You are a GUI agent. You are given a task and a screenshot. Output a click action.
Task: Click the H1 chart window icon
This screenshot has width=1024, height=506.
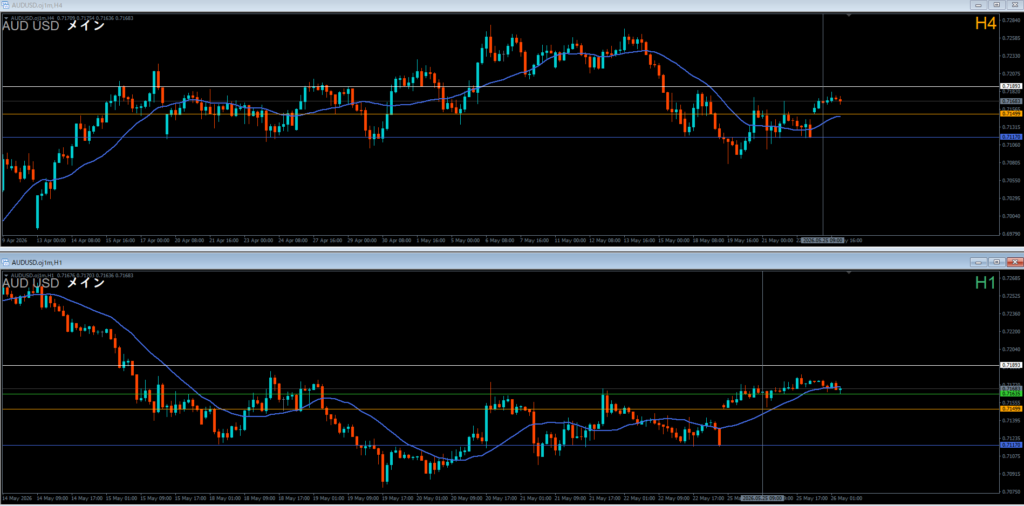pos(6,262)
